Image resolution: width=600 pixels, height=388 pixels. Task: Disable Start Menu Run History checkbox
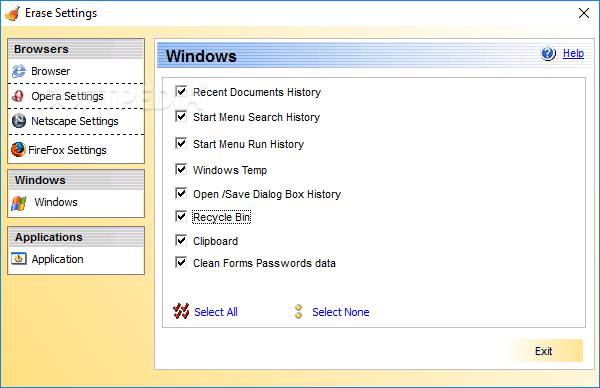click(x=181, y=143)
